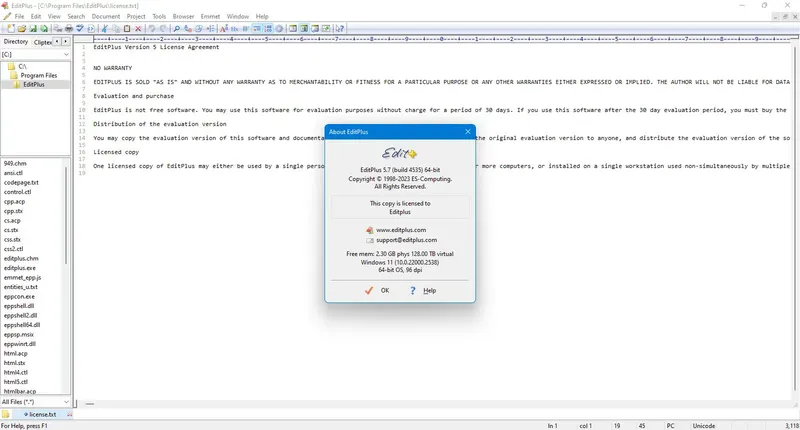The image size is (800, 430).
Task: Click the Save floppy disk icon
Action: tap(33, 29)
